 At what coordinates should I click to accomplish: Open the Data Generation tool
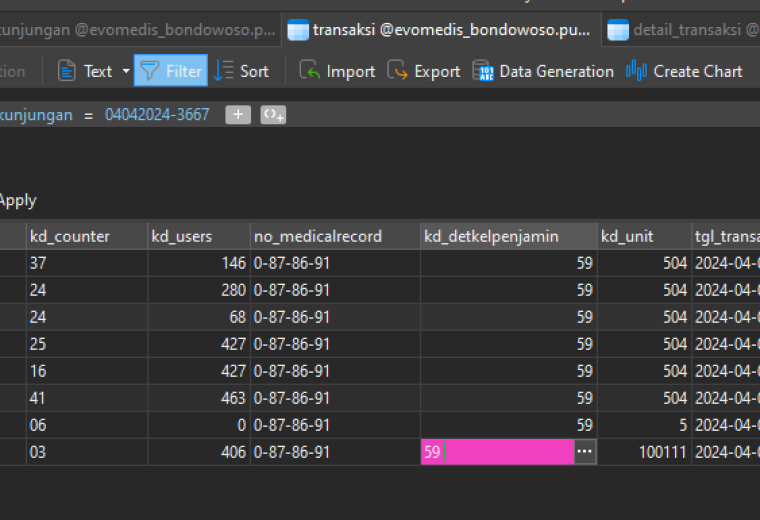click(x=543, y=71)
